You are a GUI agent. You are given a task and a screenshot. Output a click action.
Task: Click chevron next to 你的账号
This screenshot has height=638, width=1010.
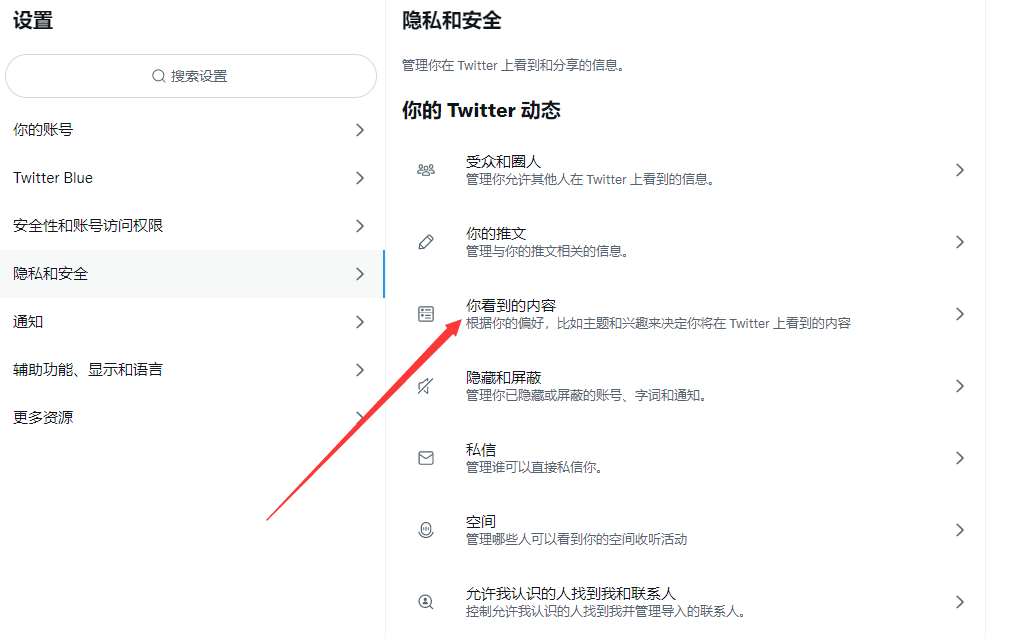[x=360, y=130]
